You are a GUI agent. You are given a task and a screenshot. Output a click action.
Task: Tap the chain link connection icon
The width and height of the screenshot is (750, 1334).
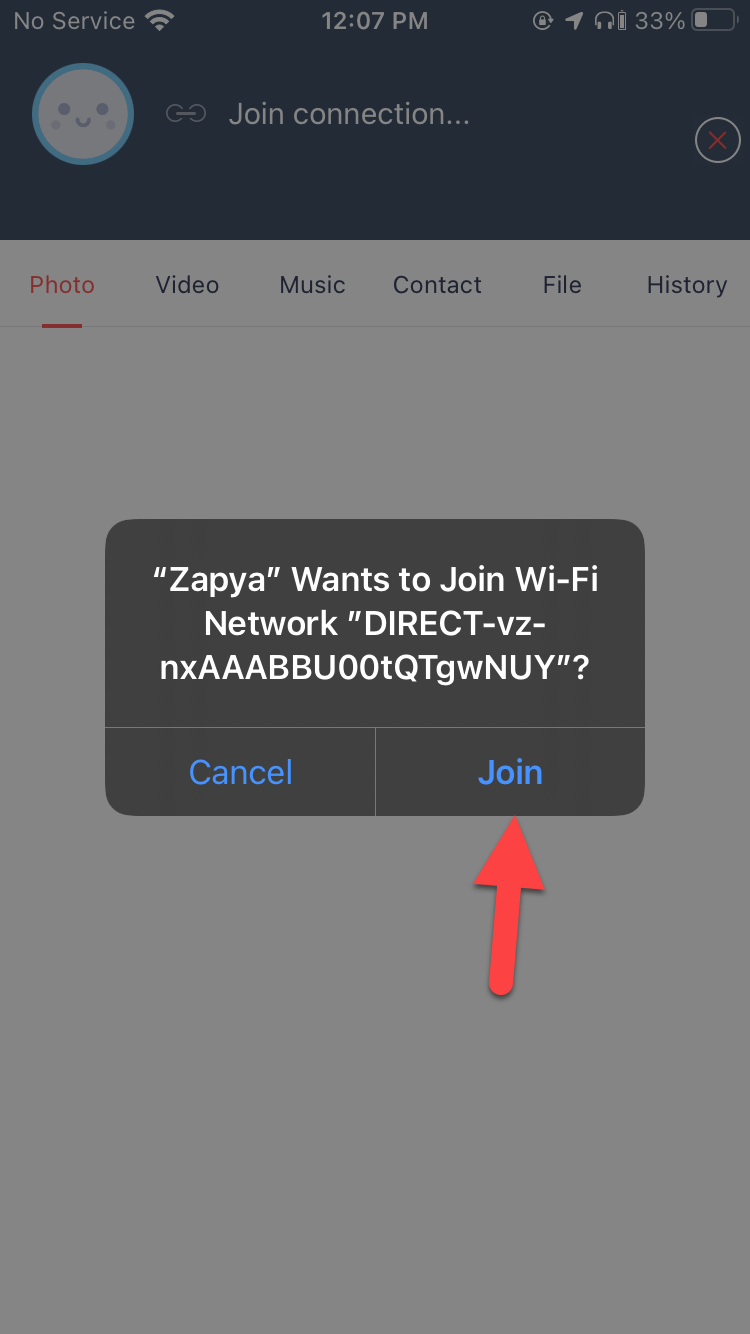pos(186,114)
